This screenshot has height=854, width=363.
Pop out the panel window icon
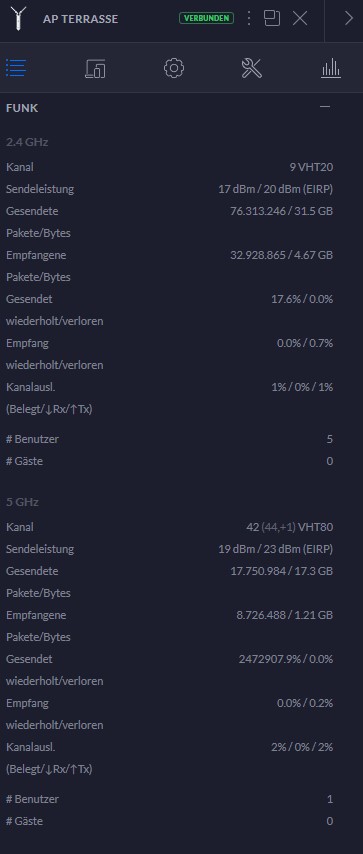[x=272, y=18]
